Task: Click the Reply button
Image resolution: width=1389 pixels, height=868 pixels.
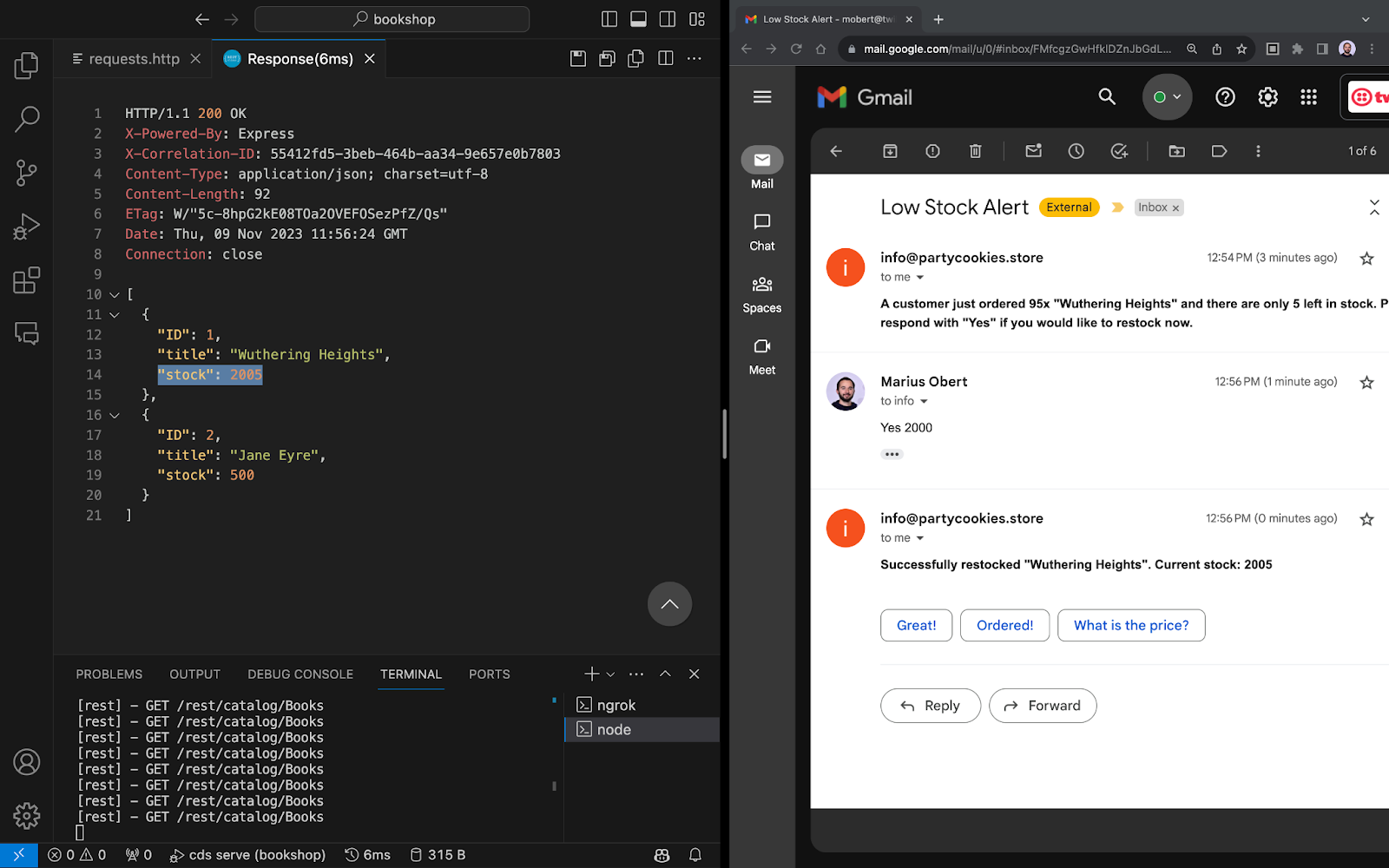Action: coord(931,706)
